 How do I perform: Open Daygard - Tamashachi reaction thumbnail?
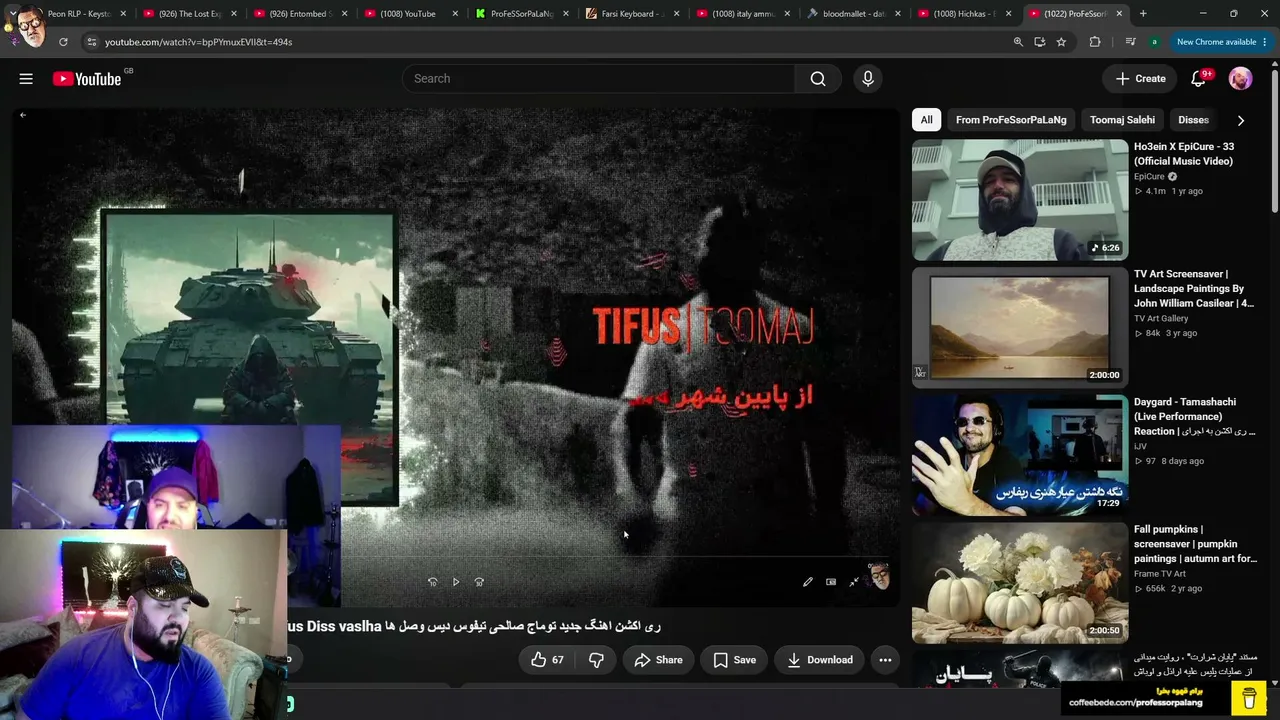coord(1020,456)
